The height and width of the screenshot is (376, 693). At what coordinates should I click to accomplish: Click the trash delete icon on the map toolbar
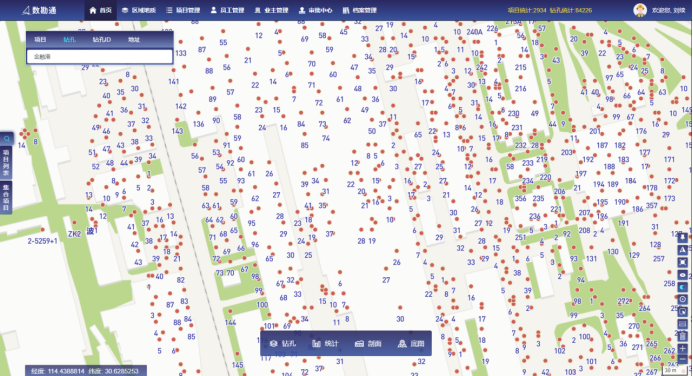click(x=683, y=336)
